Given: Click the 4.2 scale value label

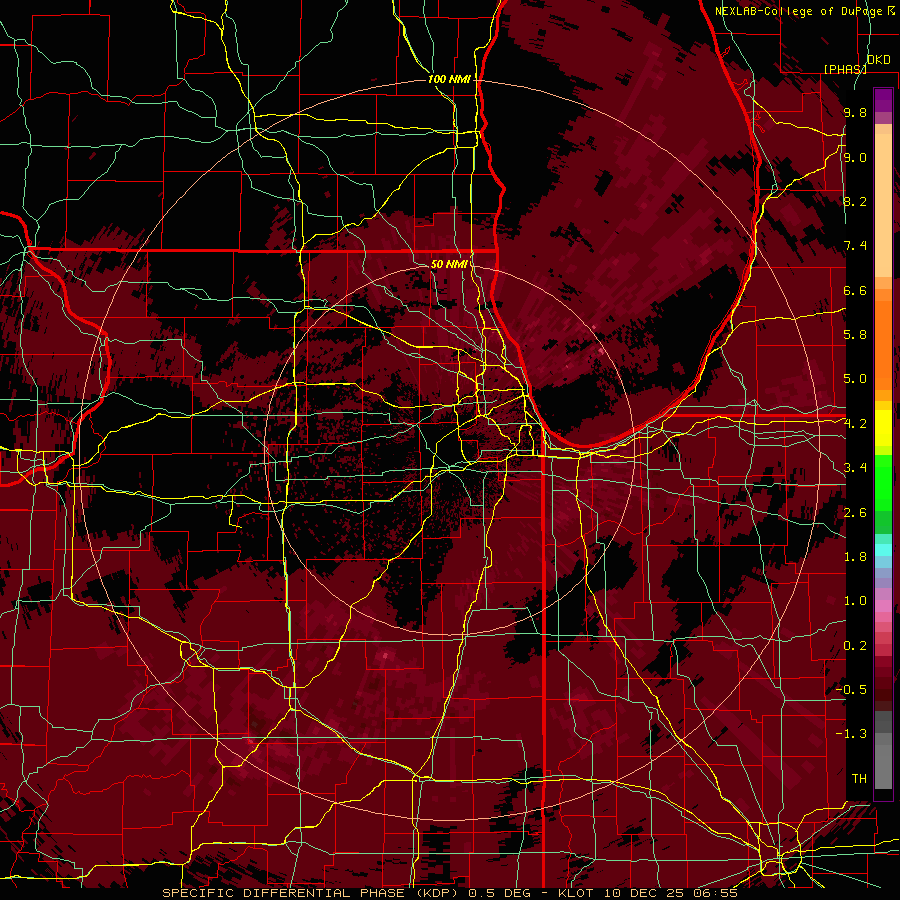Looking at the screenshot, I should pyautogui.click(x=855, y=424).
